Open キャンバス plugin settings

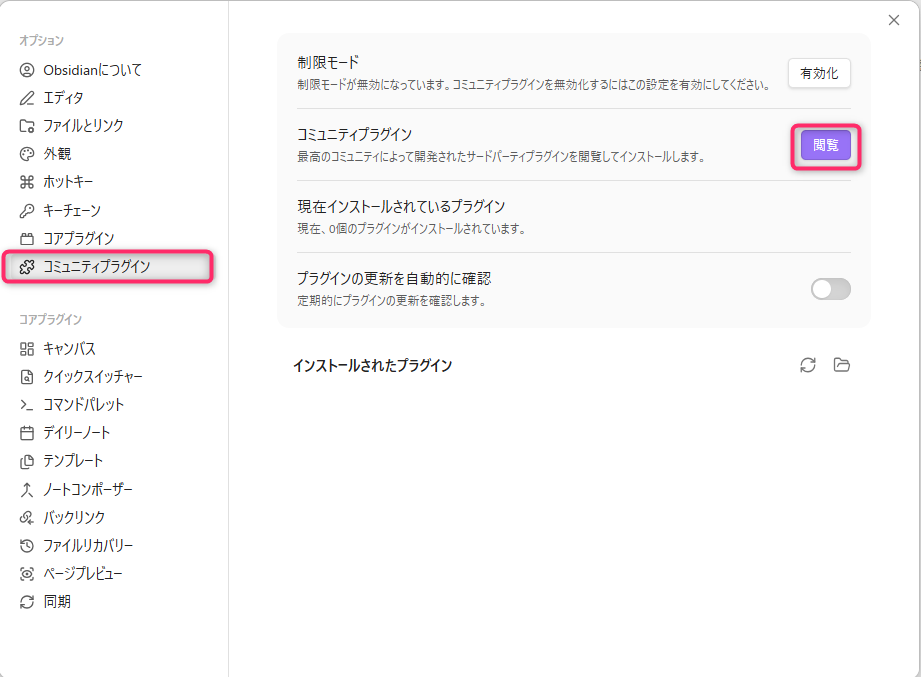69,349
